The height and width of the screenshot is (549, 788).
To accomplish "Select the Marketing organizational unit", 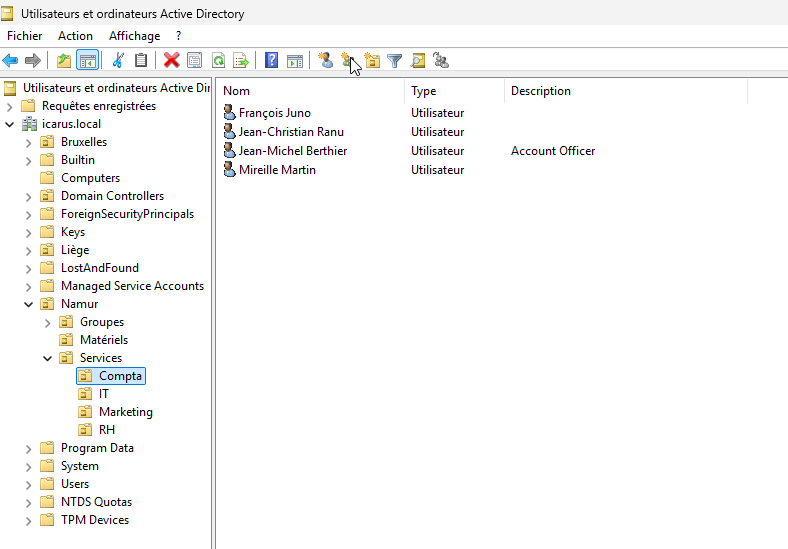I will point(126,412).
